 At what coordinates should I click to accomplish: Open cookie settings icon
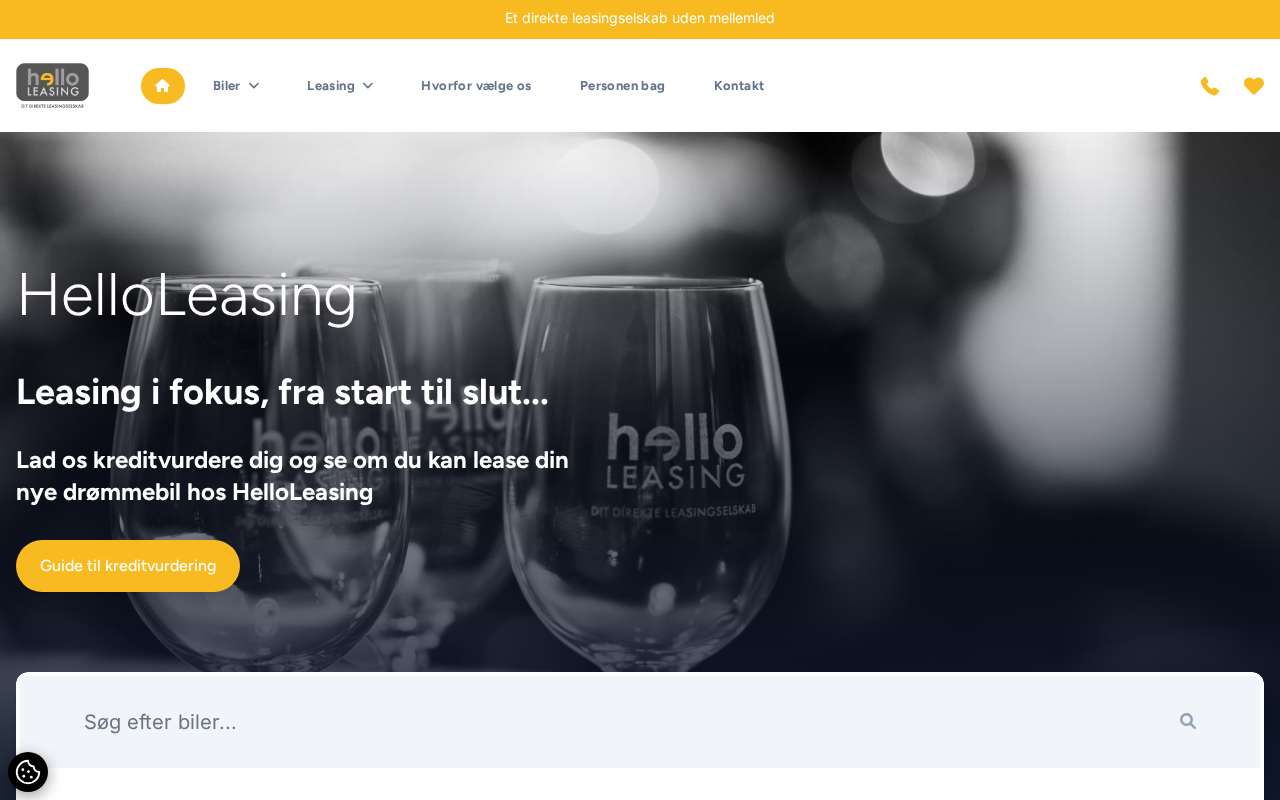(28, 772)
